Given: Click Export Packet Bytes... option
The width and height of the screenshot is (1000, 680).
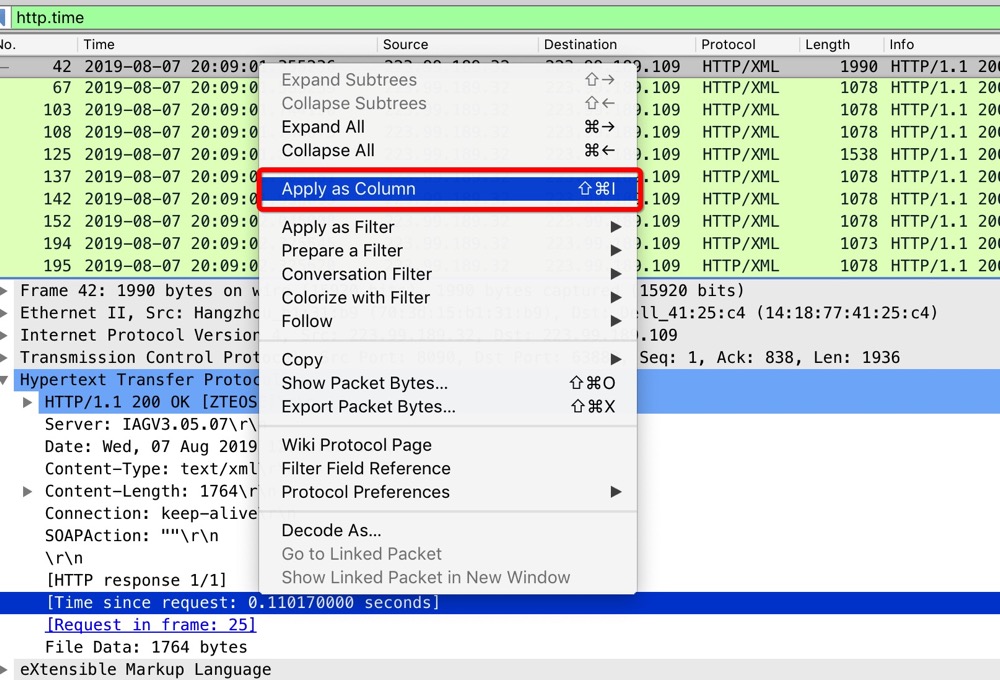Looking at the screenshot, I should coord(368,406).
